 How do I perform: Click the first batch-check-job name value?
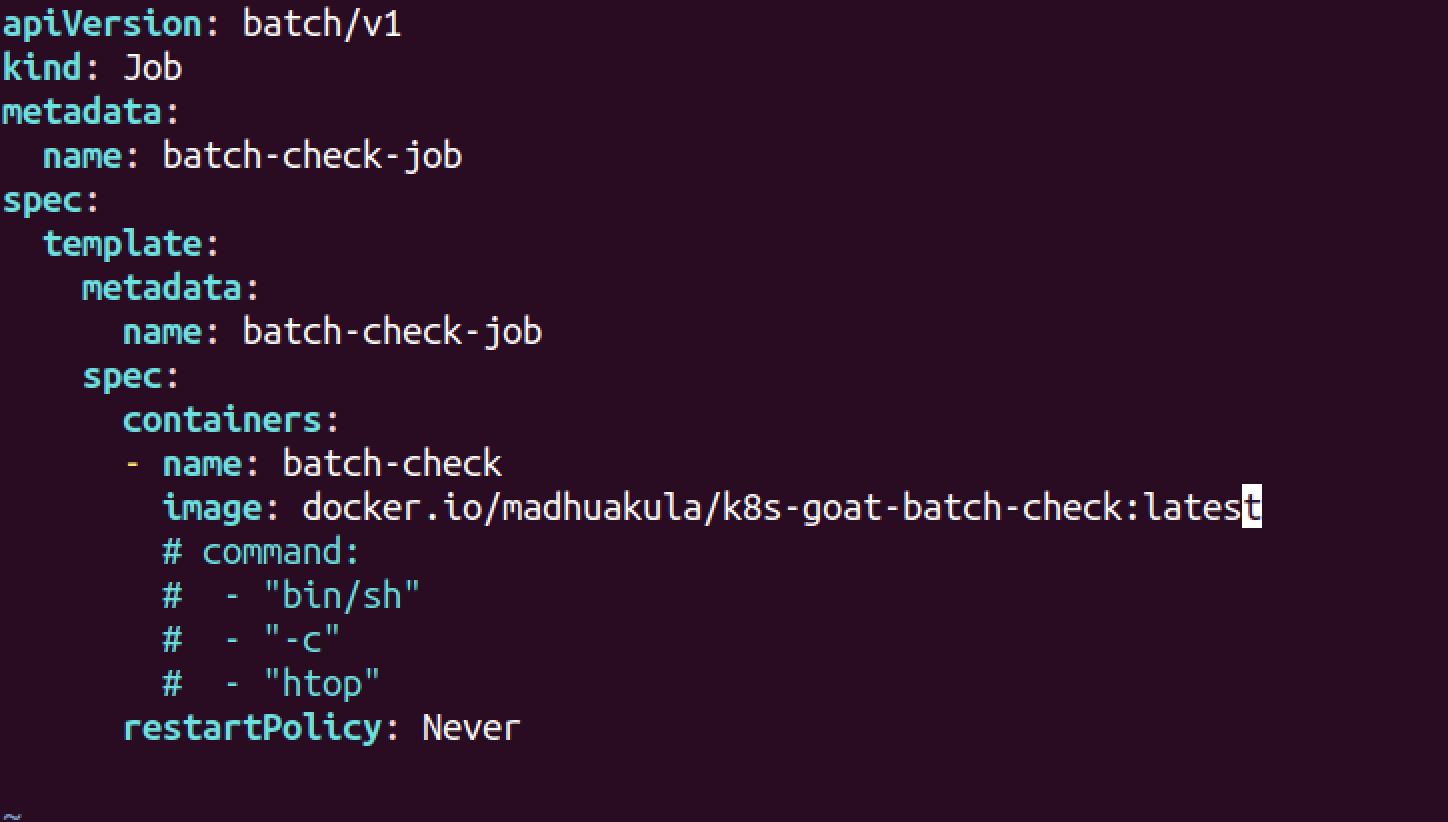312,155
